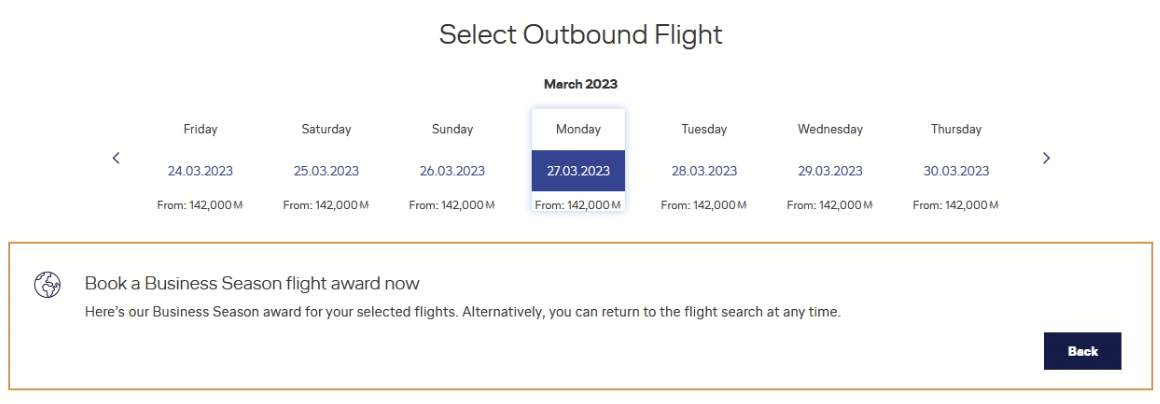Choose Wednesday 29.03.2023 date
The width and height of the screenshot is (1160, 404).
pos(830,171)
